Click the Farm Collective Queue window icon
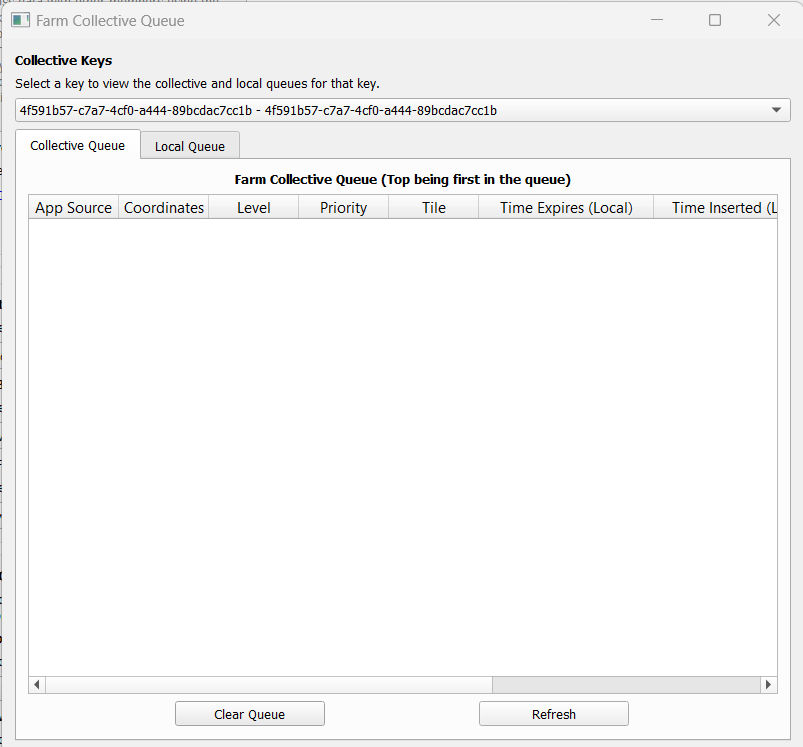 pos(20,20)
